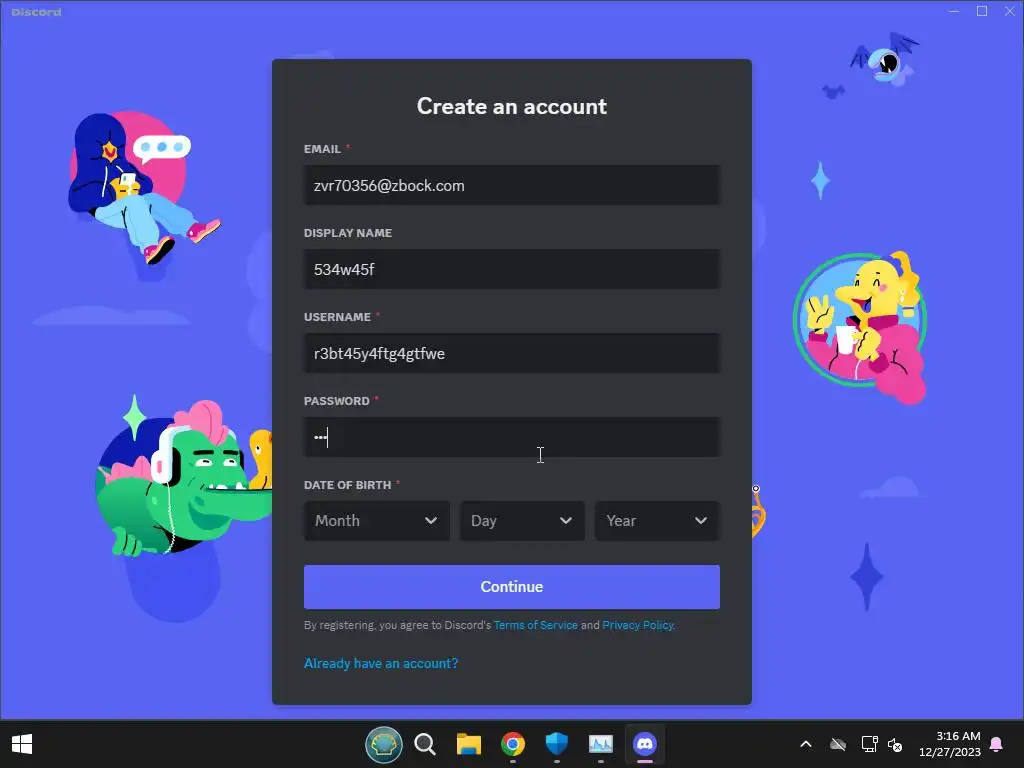Click the OneDrive cloud tray icon

coord(838,744)
